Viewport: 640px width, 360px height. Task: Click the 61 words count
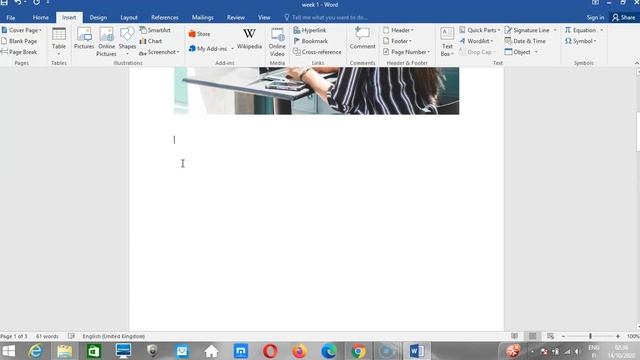click(47, 336)
